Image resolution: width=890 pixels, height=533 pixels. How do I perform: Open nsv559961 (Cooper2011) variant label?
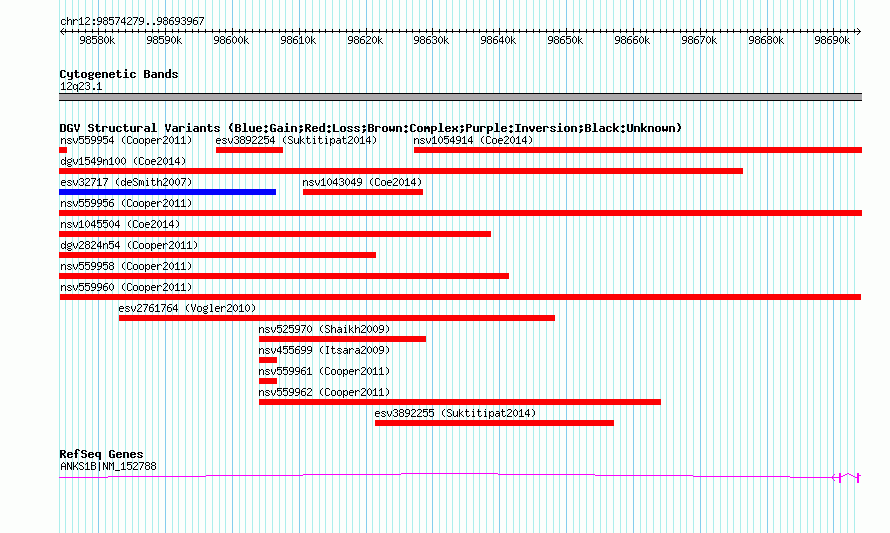pyautogui.click(x=324, y=371)
